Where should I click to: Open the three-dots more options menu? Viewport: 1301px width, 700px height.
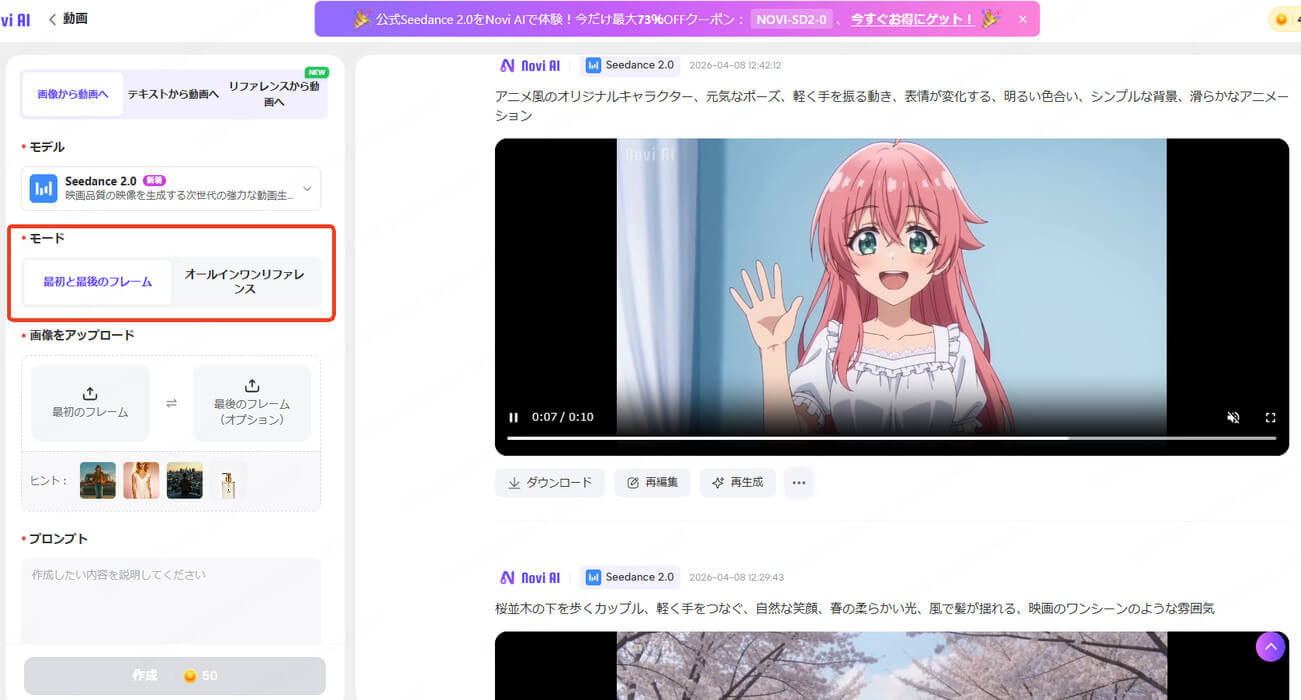798,482
